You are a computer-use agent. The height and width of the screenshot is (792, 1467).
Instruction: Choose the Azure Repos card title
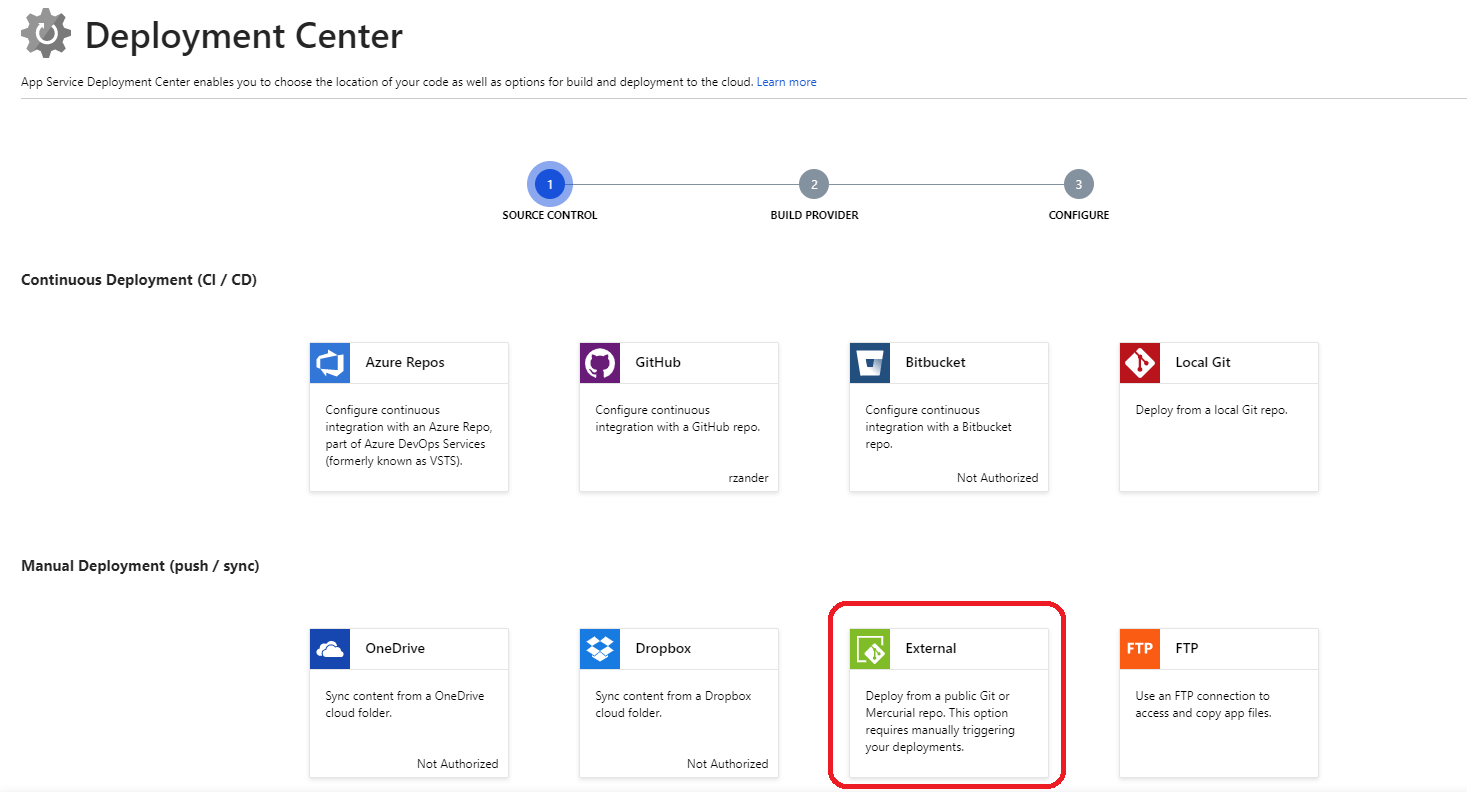point(405,363)
